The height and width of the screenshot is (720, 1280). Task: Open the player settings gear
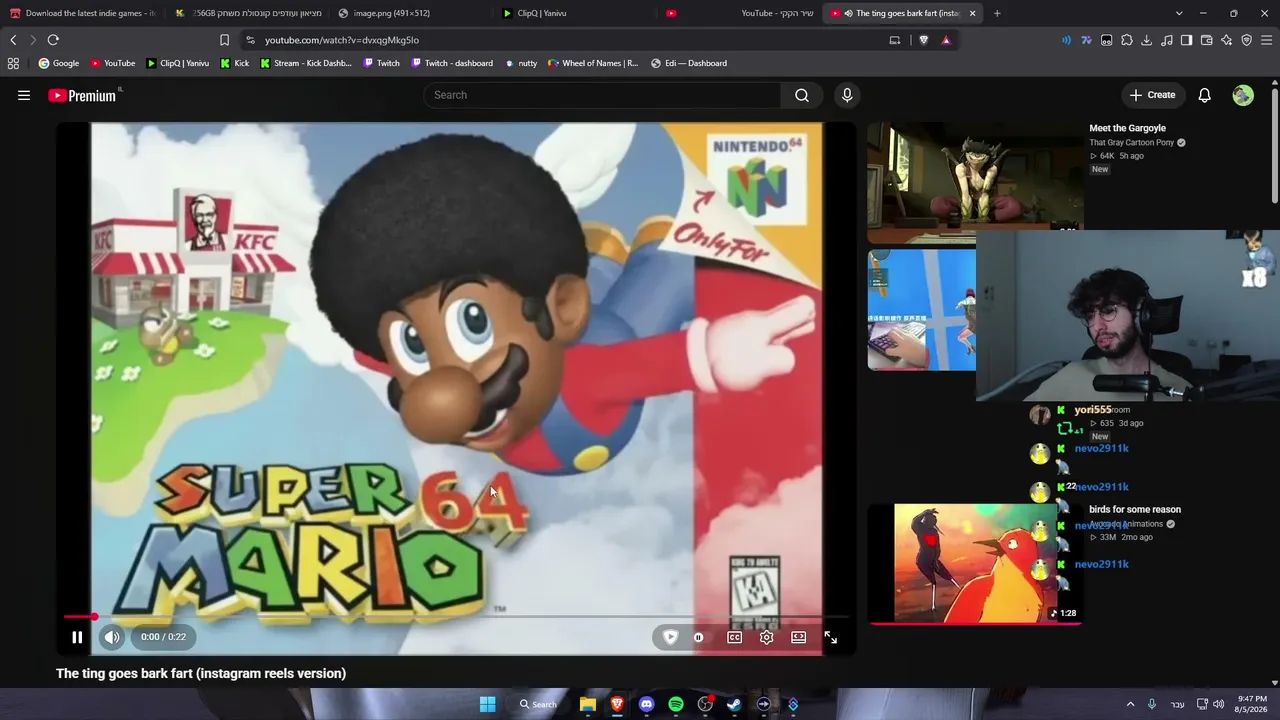tap(767, 637)
